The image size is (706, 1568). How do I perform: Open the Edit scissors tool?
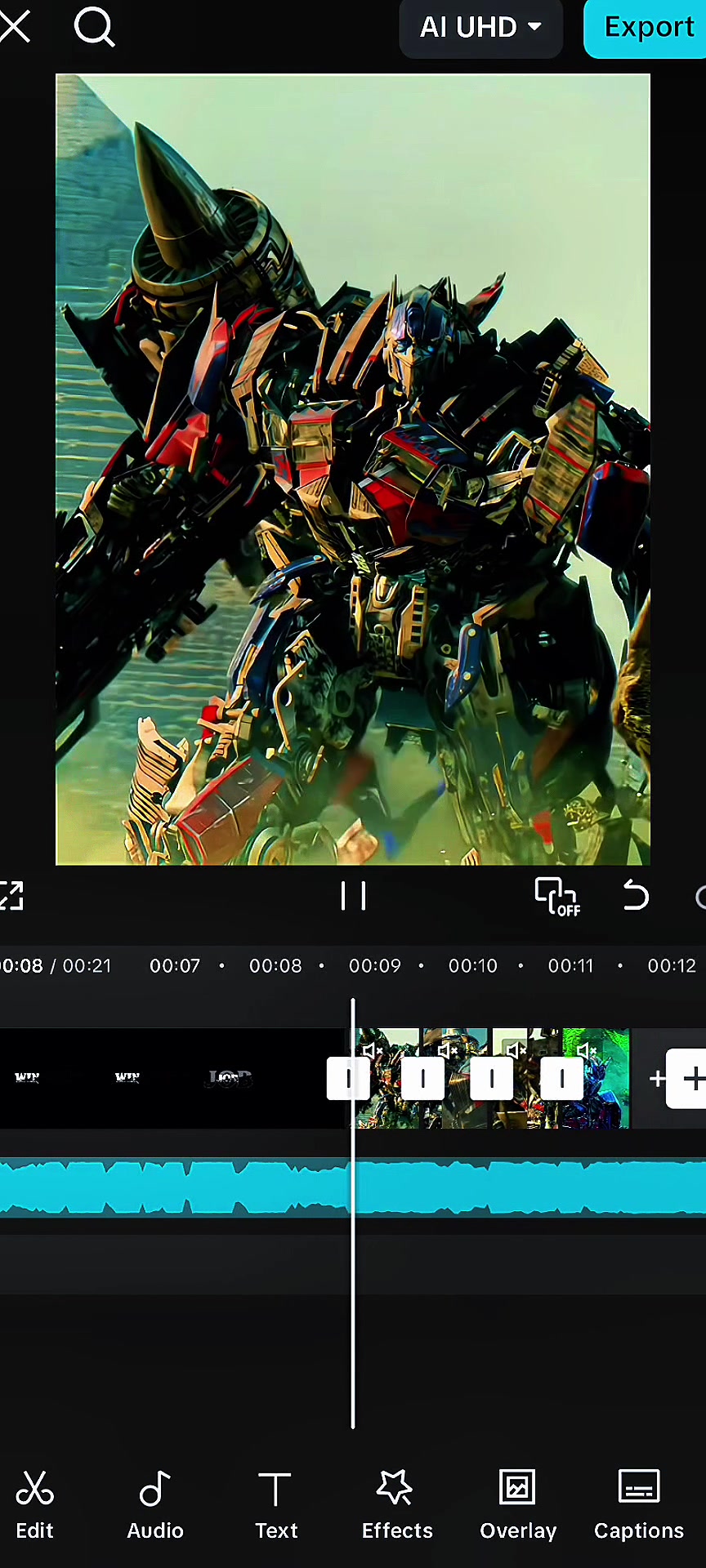(x=34, y=1504)
